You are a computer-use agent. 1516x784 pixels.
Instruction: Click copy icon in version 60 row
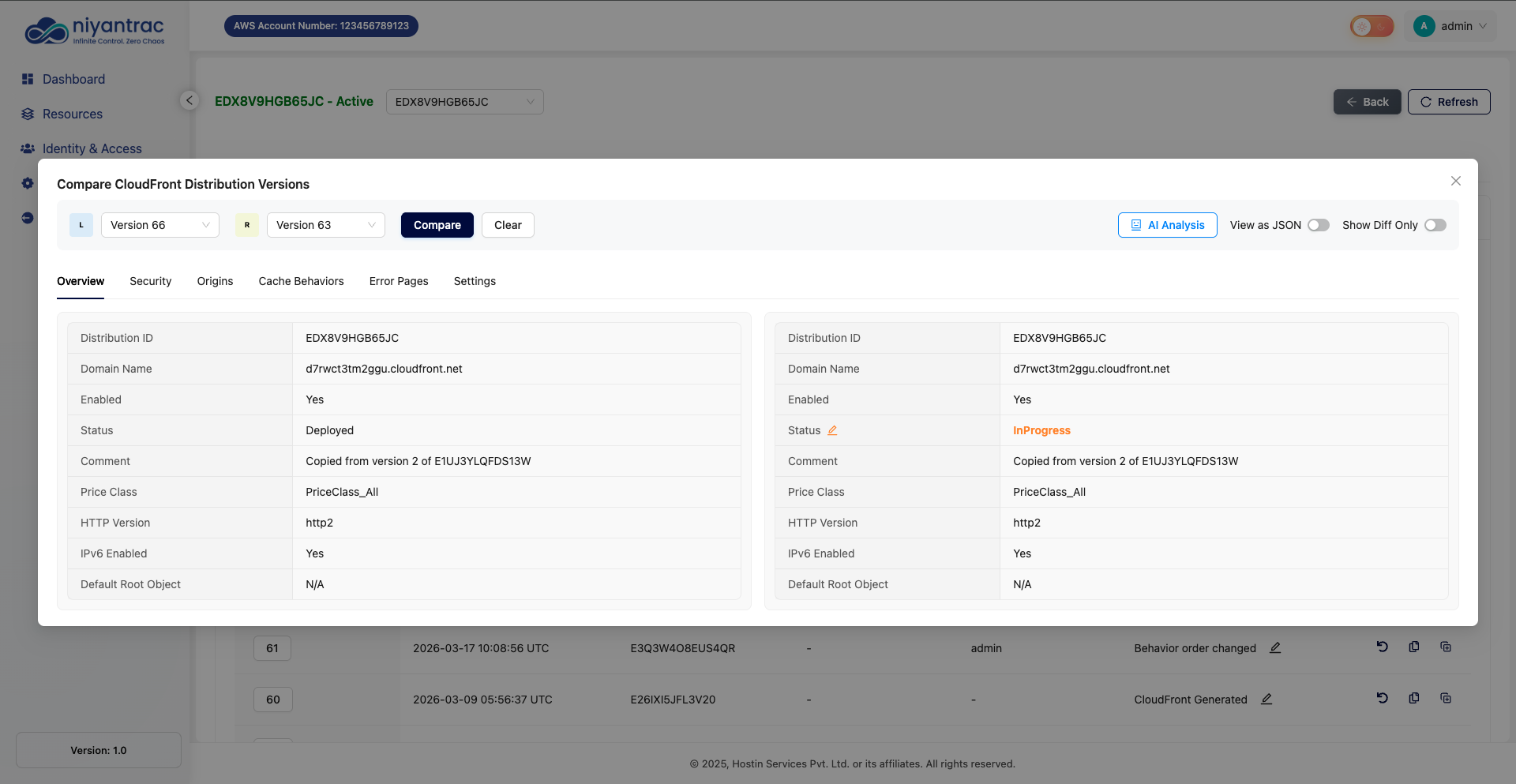(x=1413, y=698)
